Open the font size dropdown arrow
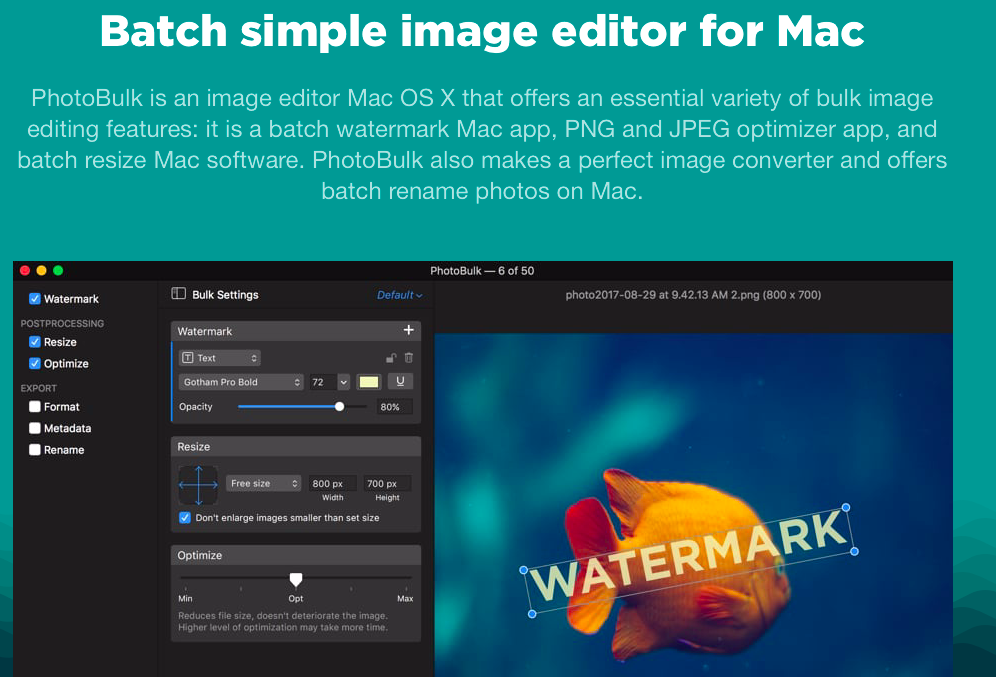 pyautogui.click(x=344, y=382)
